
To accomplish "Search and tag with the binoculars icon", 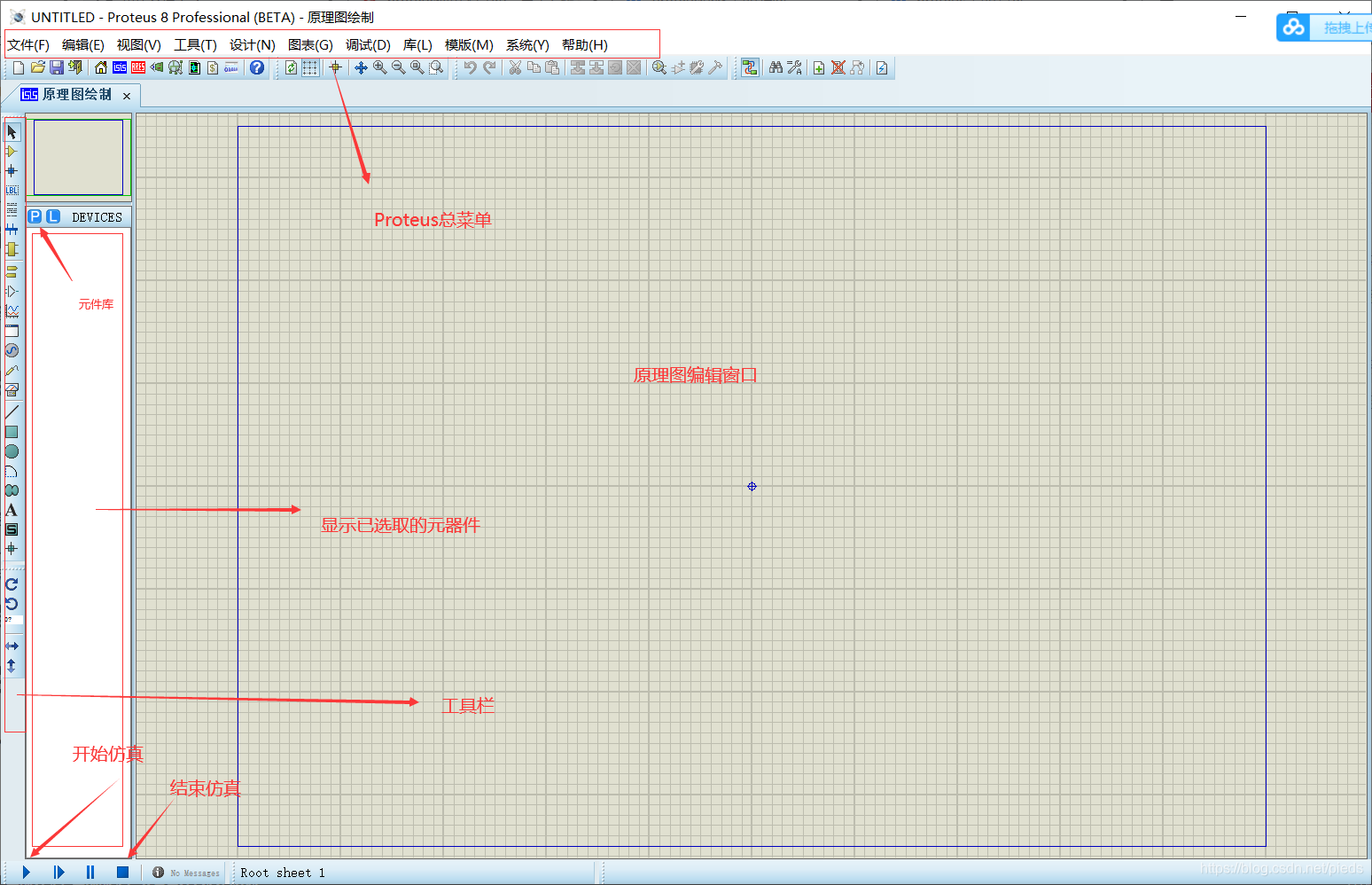I will 776,67.
